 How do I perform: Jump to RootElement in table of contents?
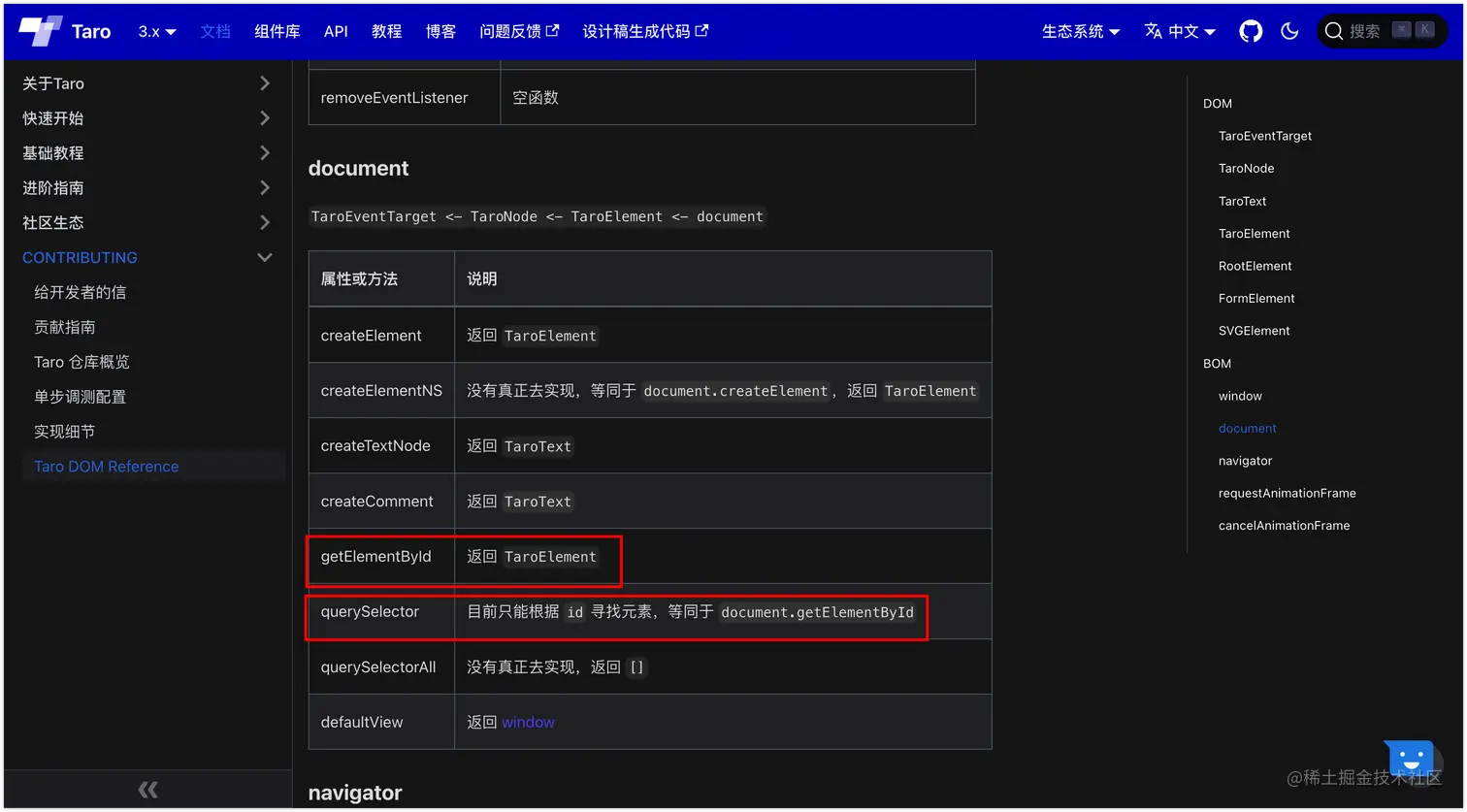click(1255, 266)
